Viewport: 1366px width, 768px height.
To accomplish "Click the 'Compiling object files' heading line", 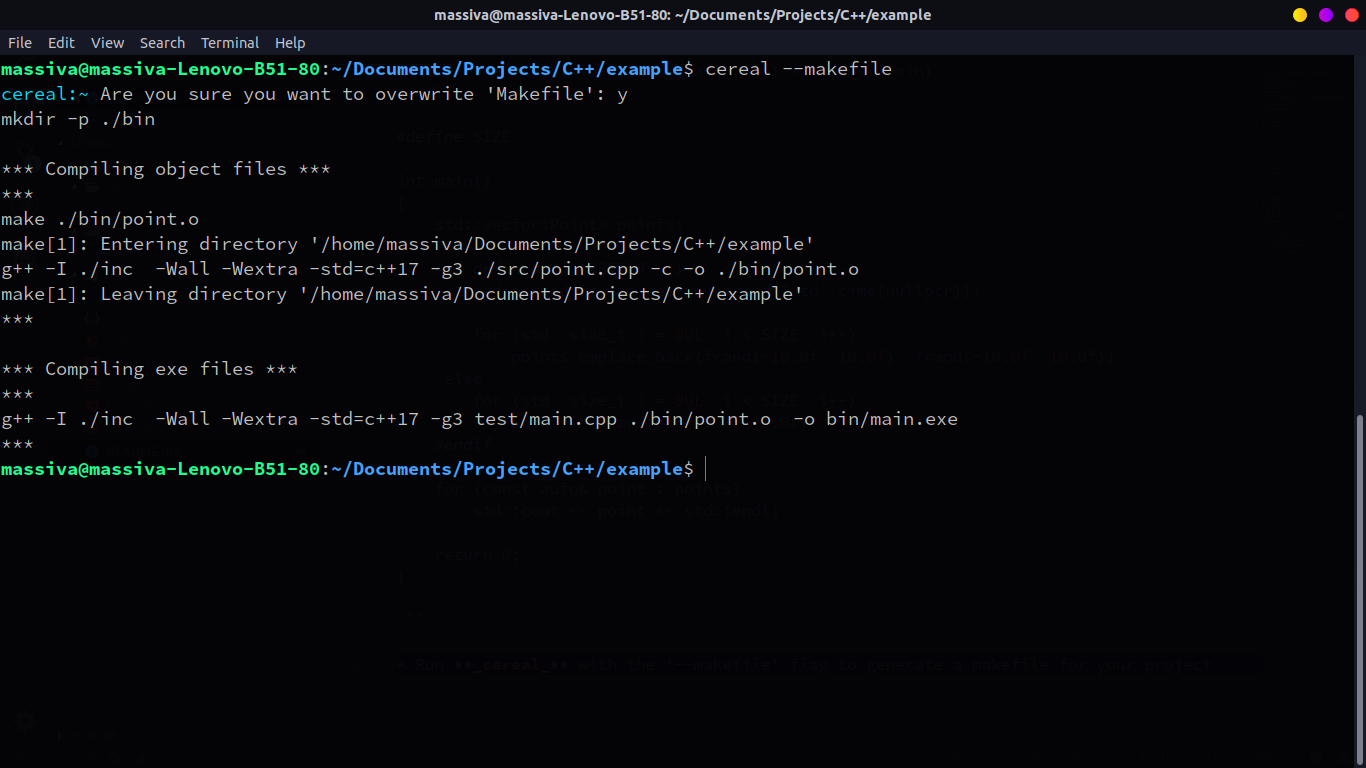I will 166,169.
